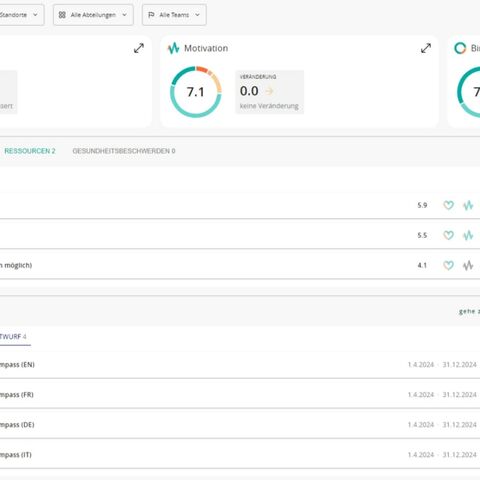This screenshot has width=480, height=480.
Task: Click the Alle Abteilungen grid icon
Action: (62, 15)
